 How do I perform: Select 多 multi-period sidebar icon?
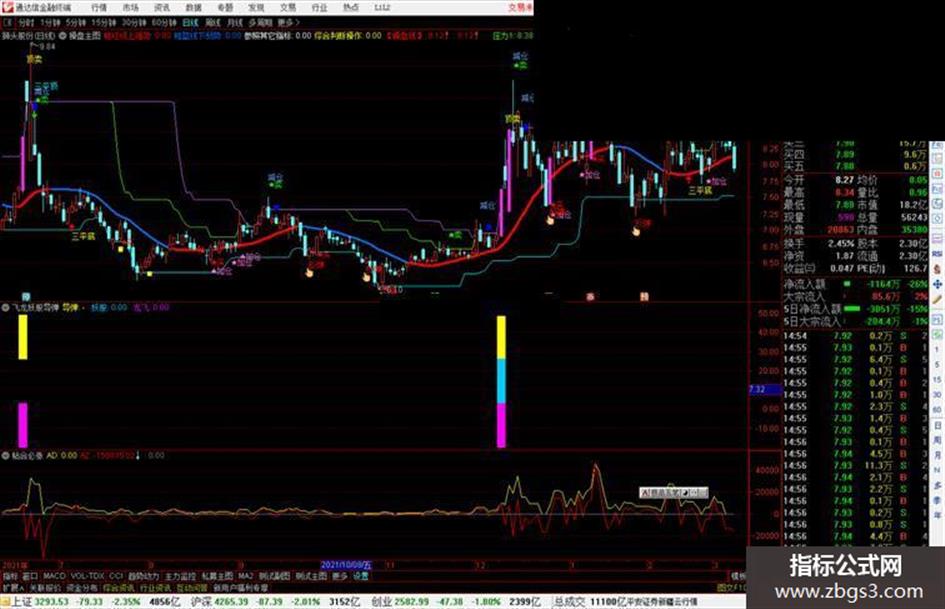937,485
